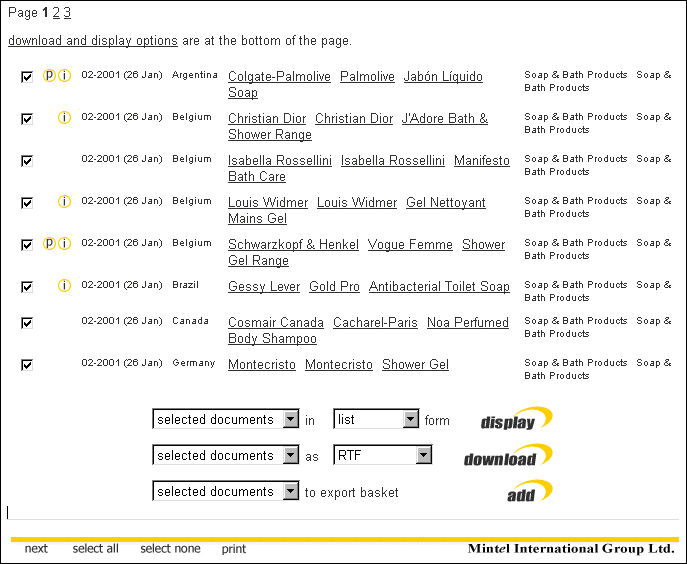The image size is (687, 564).
Task: Click info icon in Schwarzkopf & Henkel row
Action: (x=64, y=244)
